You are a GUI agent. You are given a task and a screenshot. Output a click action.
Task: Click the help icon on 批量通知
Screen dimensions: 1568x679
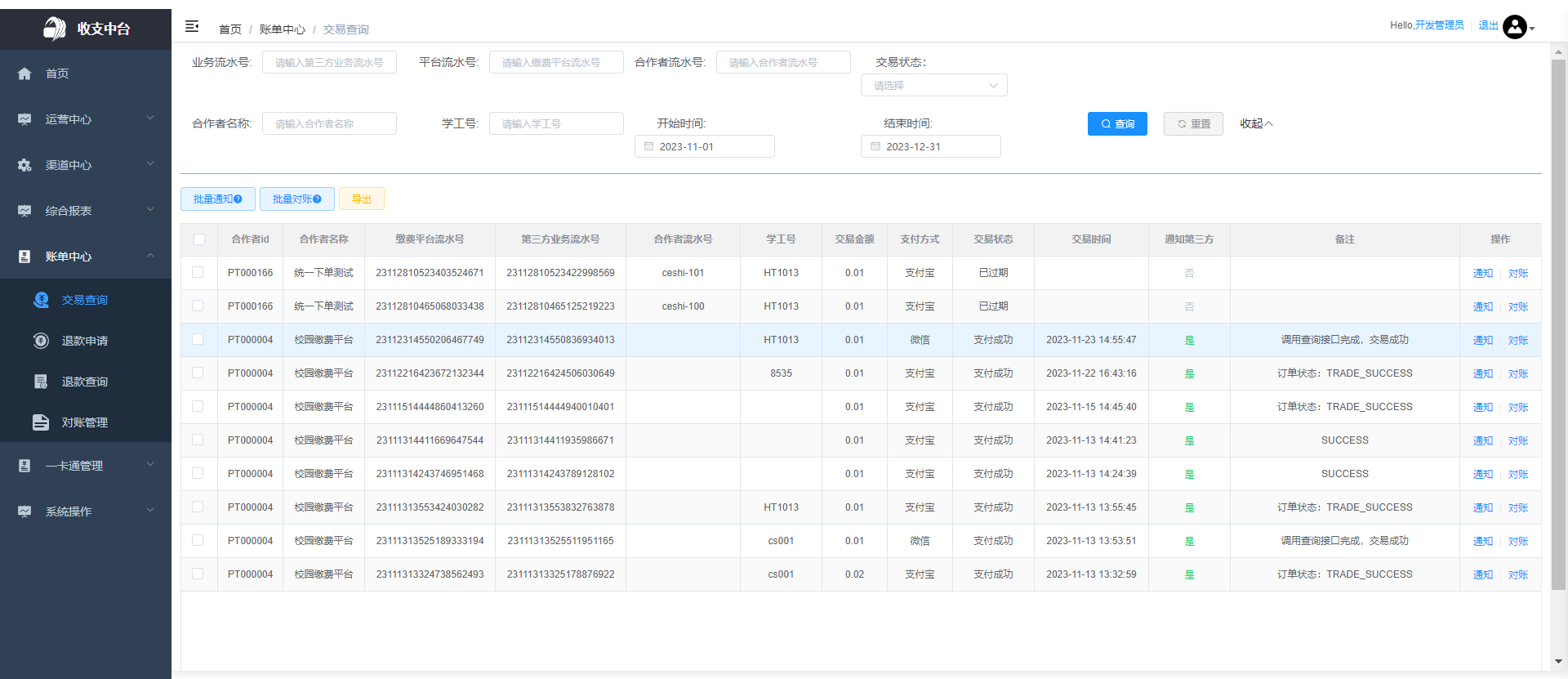(x=238, y=199)
